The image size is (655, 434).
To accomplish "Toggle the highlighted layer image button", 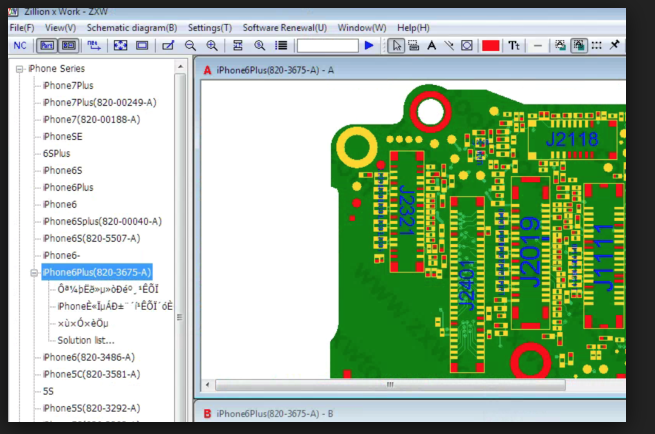I will click(x=579, y=46).
